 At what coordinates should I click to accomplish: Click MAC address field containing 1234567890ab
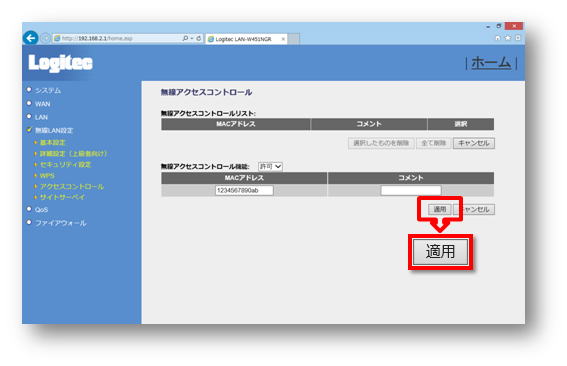(x=244, y=190)
